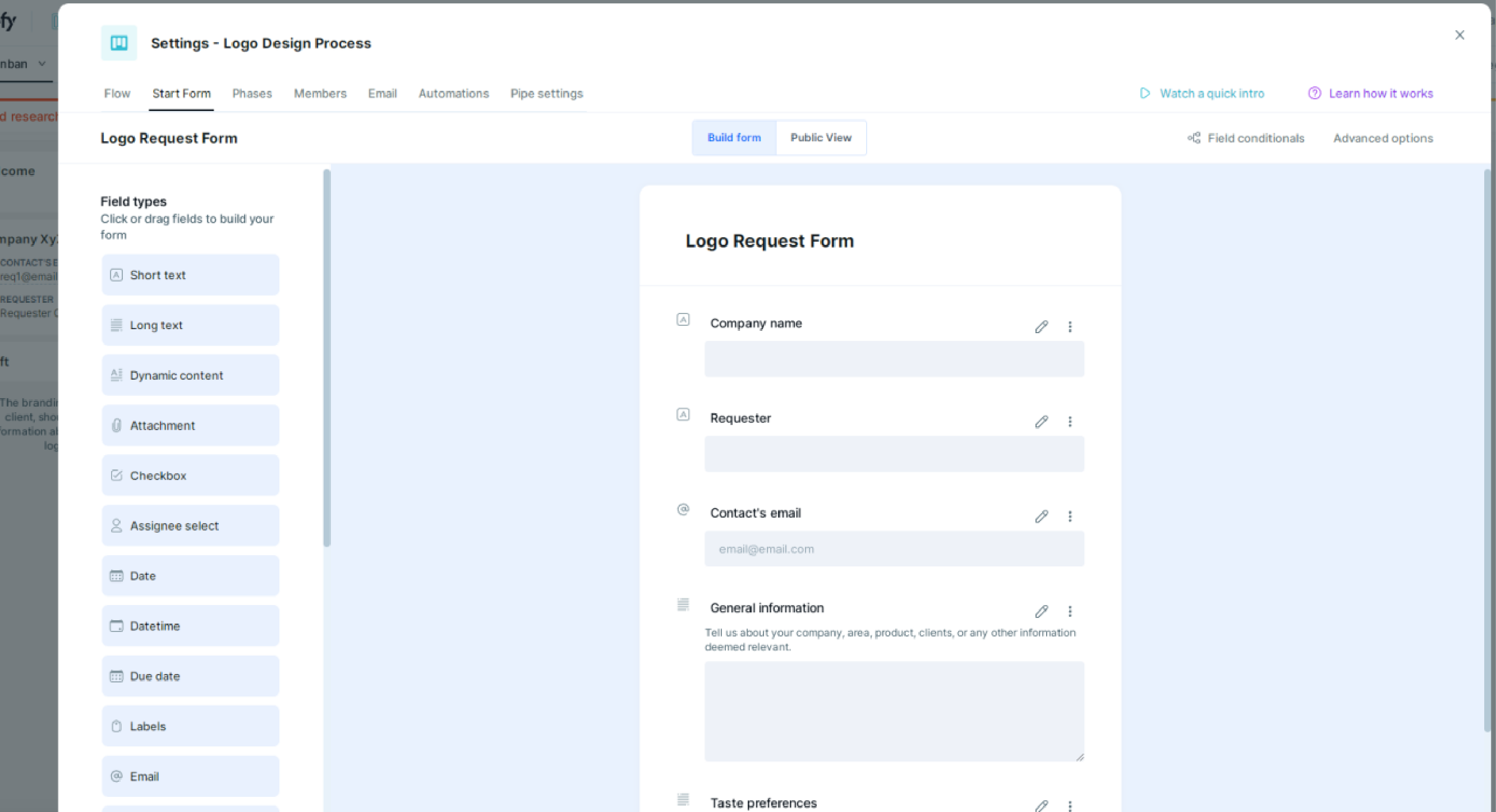This screenshot has width=1496, height=812.
Task: Switch to the Automations tab
Action: [x=454, y=94]
